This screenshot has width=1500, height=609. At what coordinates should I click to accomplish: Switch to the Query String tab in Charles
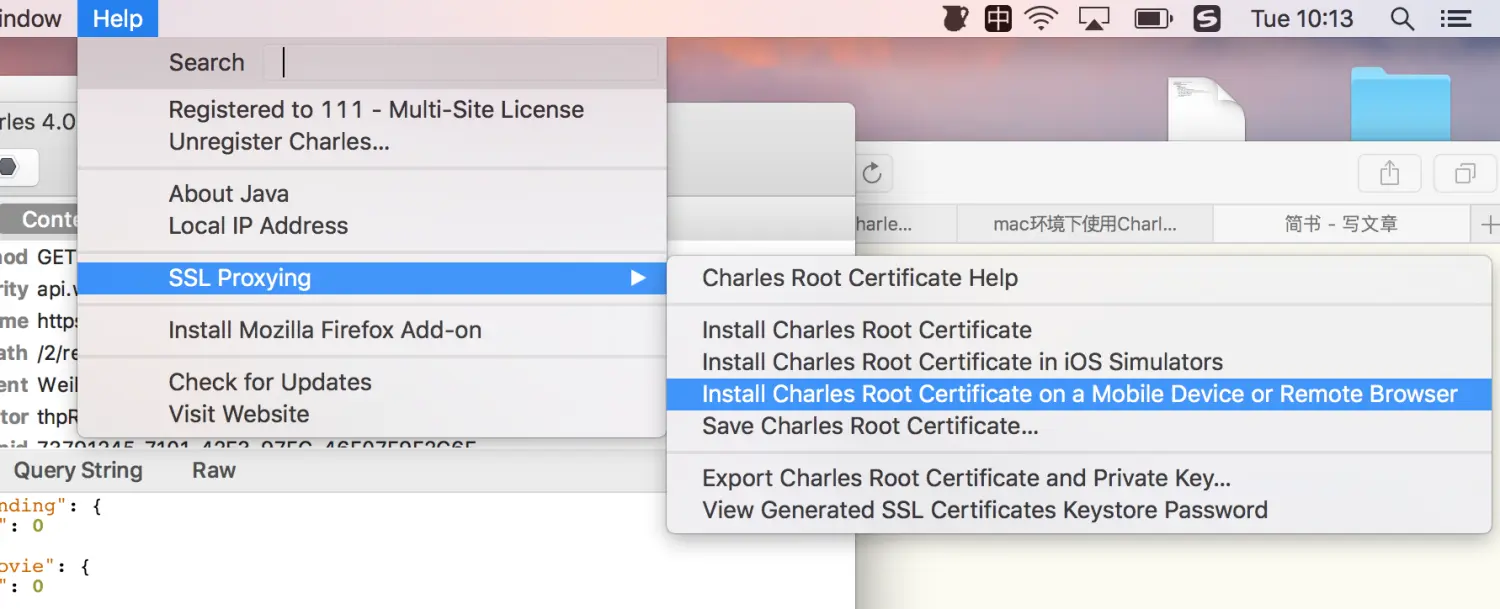click(78, 470)
